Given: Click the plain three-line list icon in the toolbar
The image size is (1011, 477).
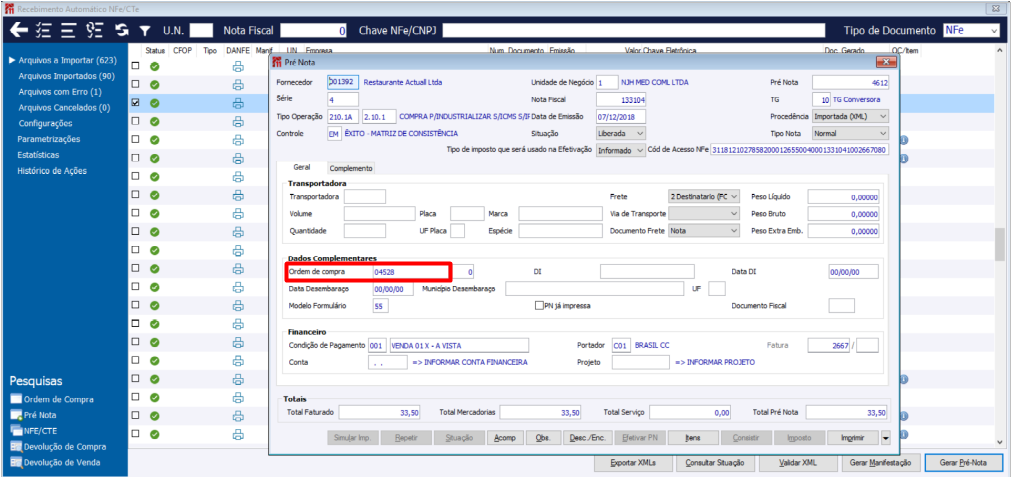Looking at the screenshot, I should (x=69, y=30).
